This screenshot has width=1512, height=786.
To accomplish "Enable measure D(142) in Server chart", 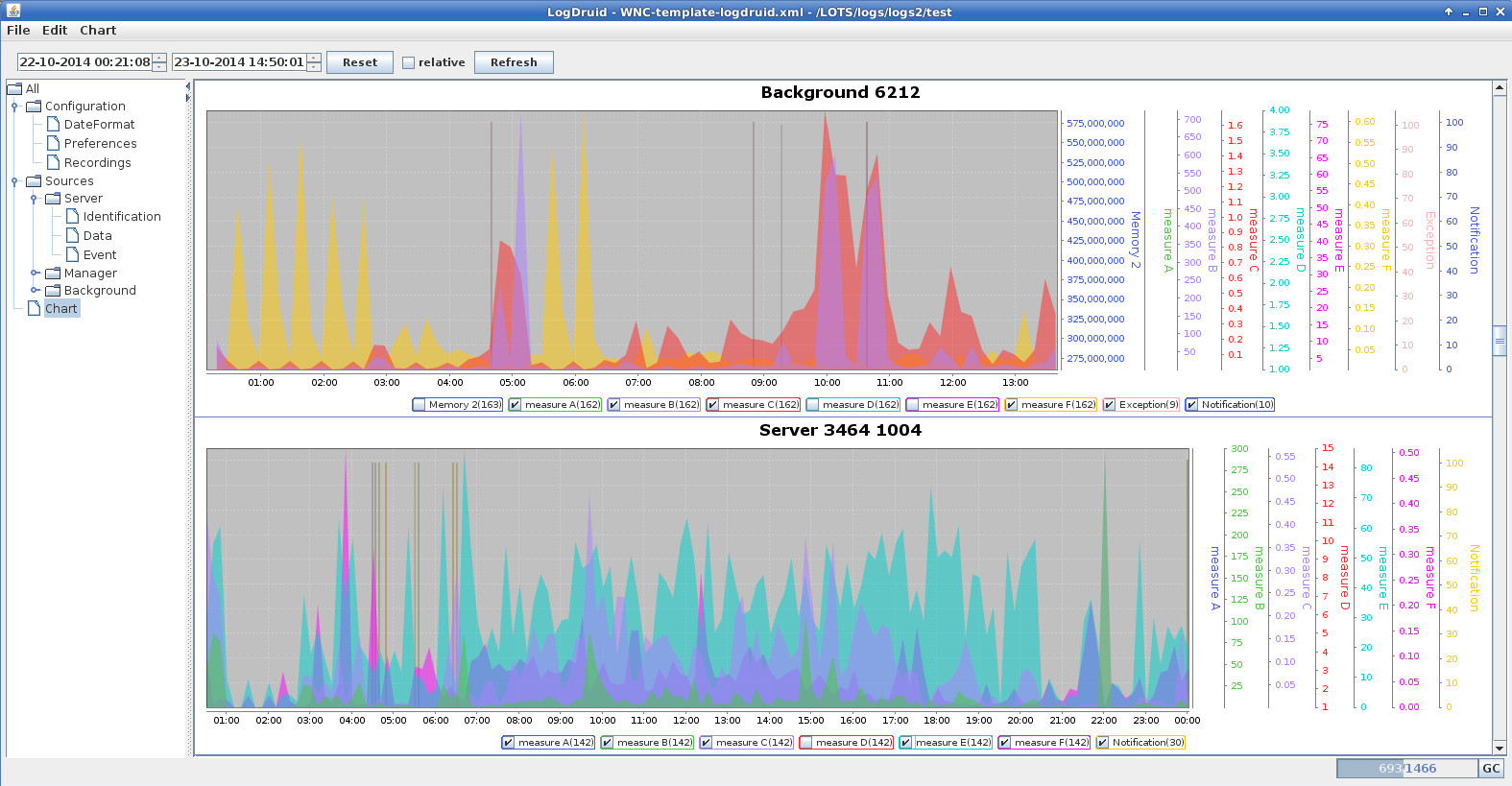I will 806,743.
